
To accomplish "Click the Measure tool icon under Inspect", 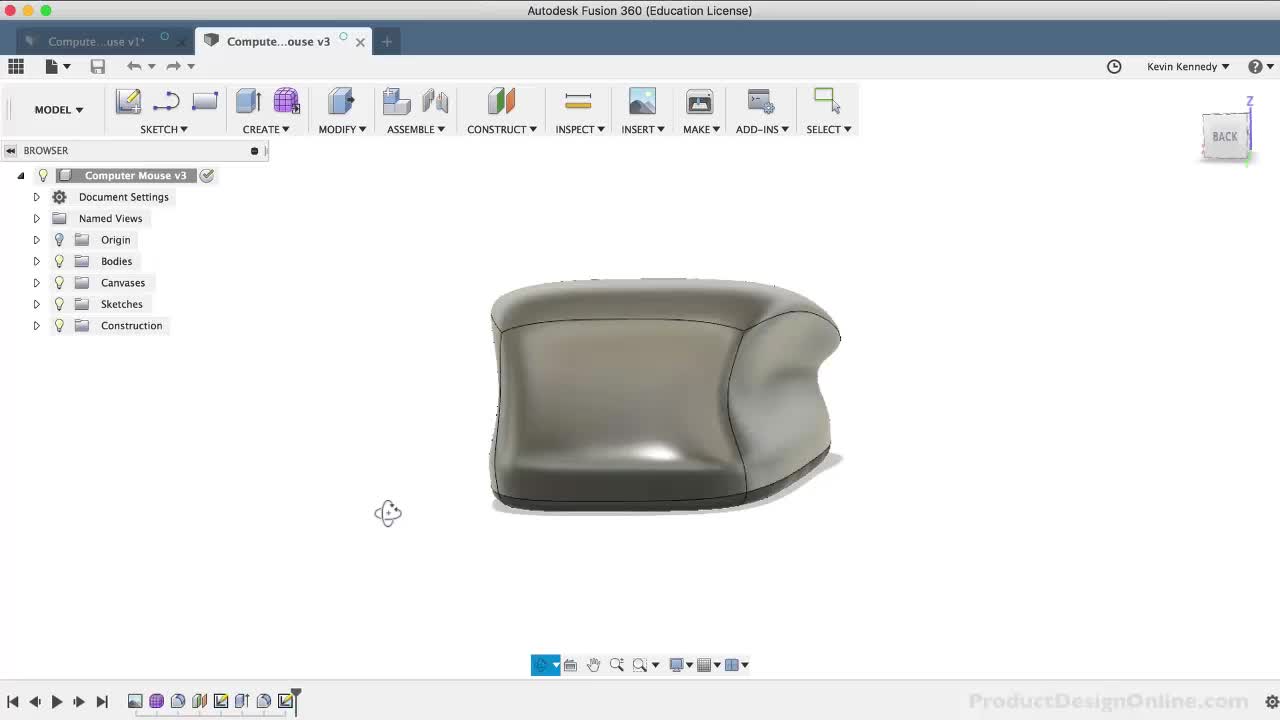I will coord(578,101).
